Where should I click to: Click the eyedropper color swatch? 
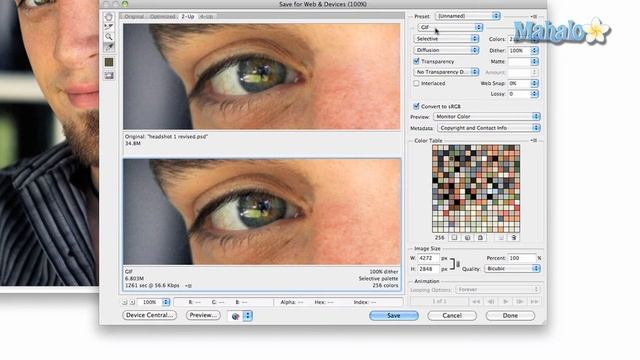point(109,62)
